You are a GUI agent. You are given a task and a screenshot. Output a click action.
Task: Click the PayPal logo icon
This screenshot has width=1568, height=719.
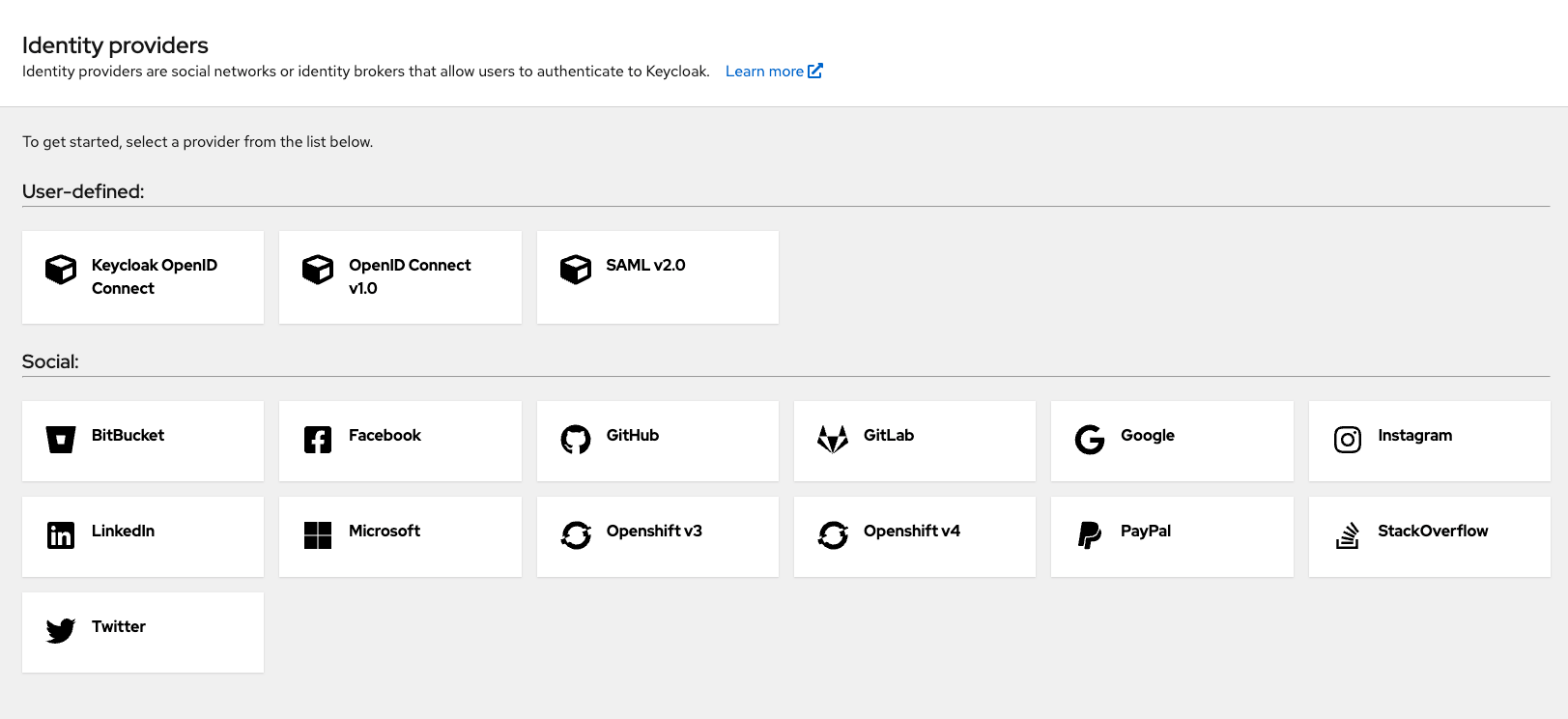coord(1090,535)
